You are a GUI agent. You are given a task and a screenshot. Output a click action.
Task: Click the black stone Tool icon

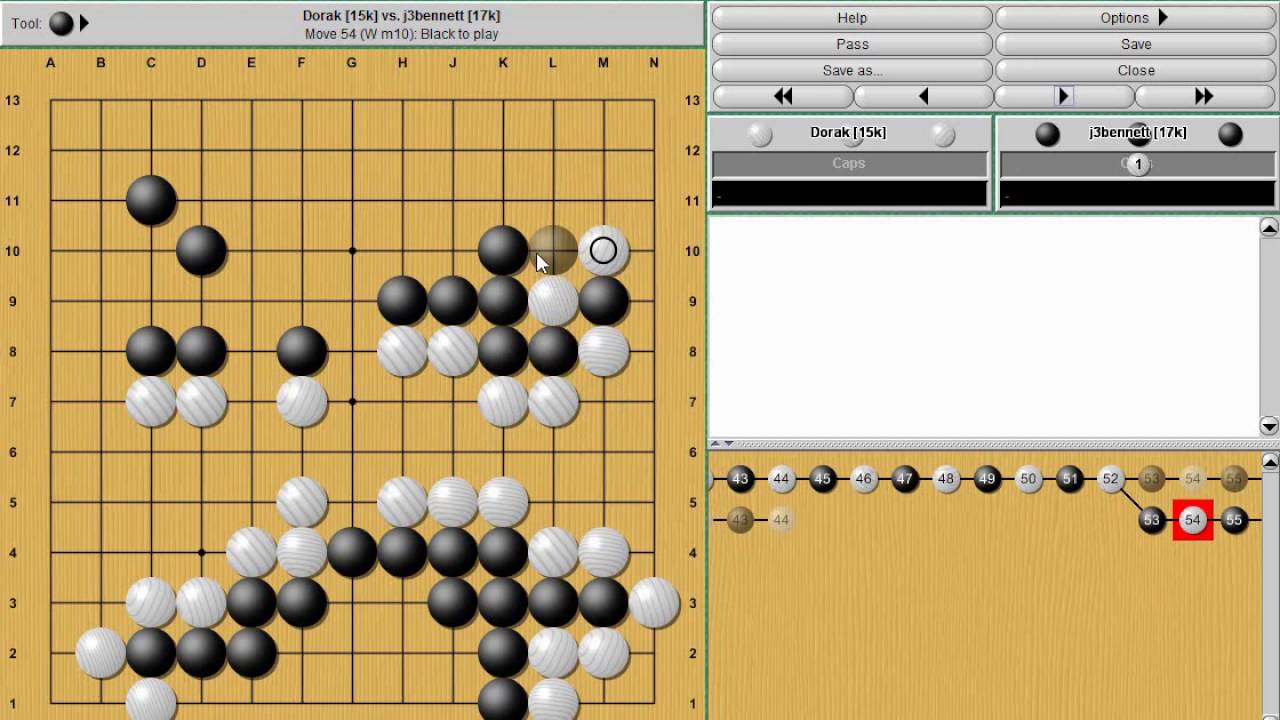point(61,23)
